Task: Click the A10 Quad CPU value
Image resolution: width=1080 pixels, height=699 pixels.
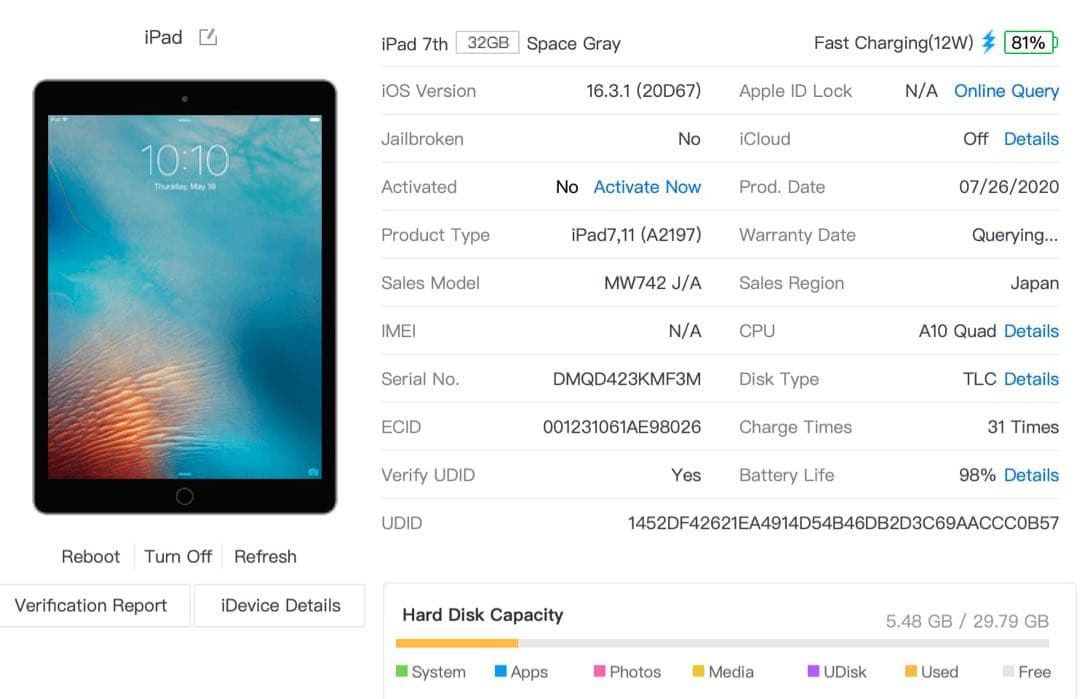Action: tap(957, 331)
